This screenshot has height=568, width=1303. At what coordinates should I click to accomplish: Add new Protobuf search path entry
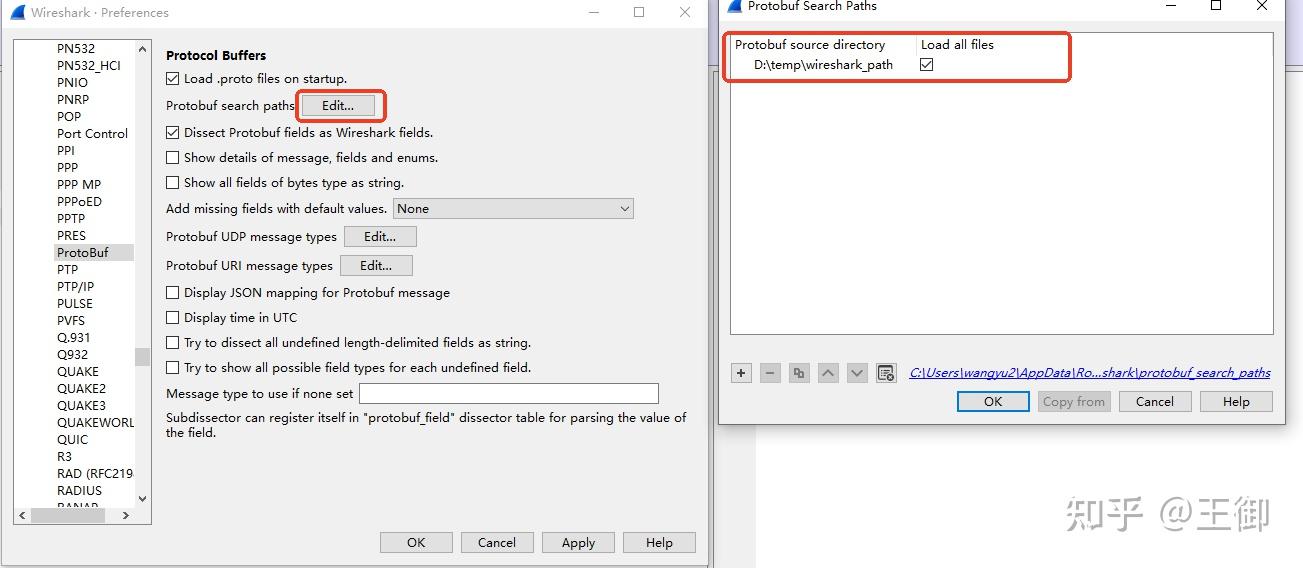point(741,373)
